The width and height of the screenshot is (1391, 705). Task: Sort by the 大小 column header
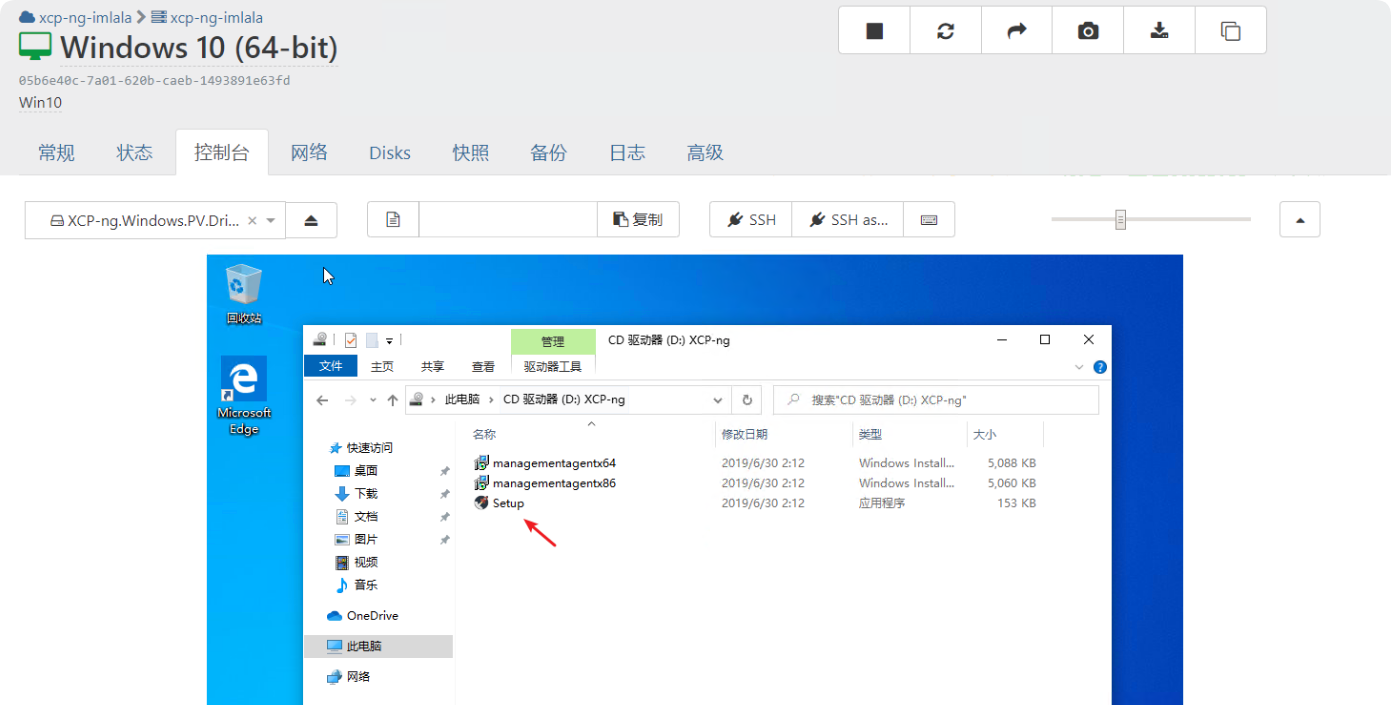coord(985,435)
